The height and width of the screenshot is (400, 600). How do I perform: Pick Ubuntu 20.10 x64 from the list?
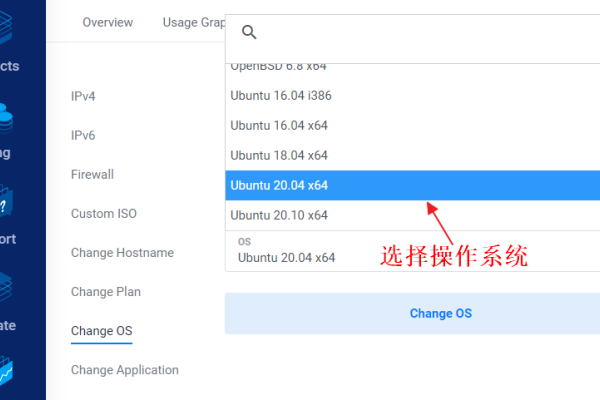coord(279,215)
